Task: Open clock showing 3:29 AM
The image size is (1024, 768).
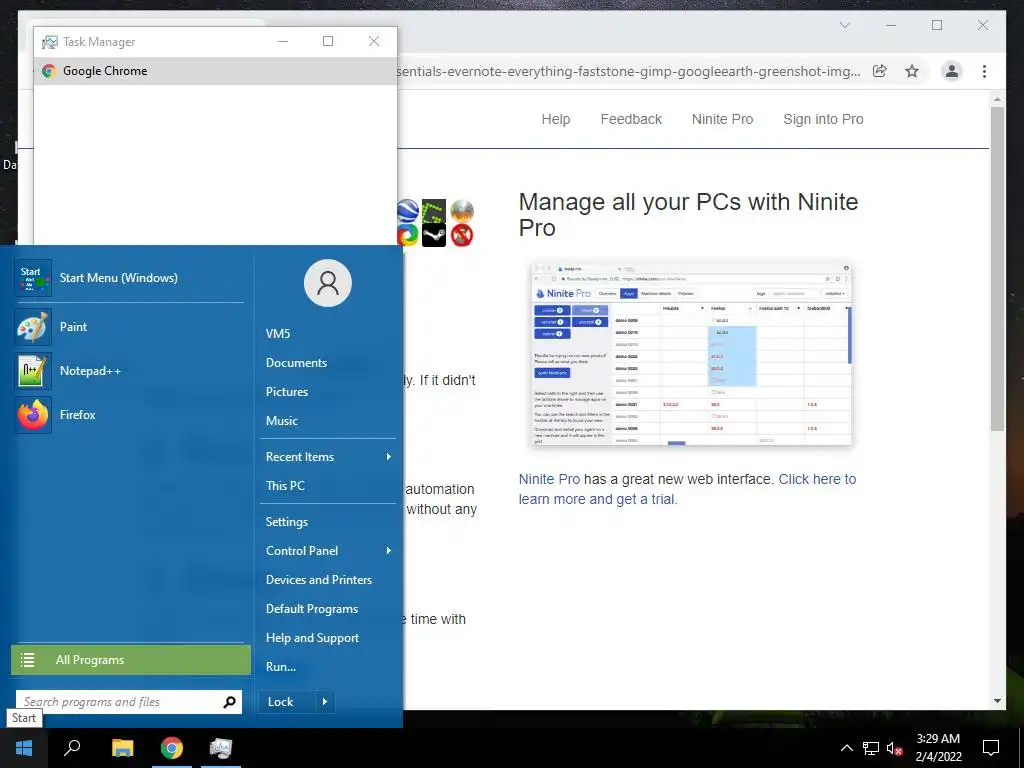Action: 938,748
